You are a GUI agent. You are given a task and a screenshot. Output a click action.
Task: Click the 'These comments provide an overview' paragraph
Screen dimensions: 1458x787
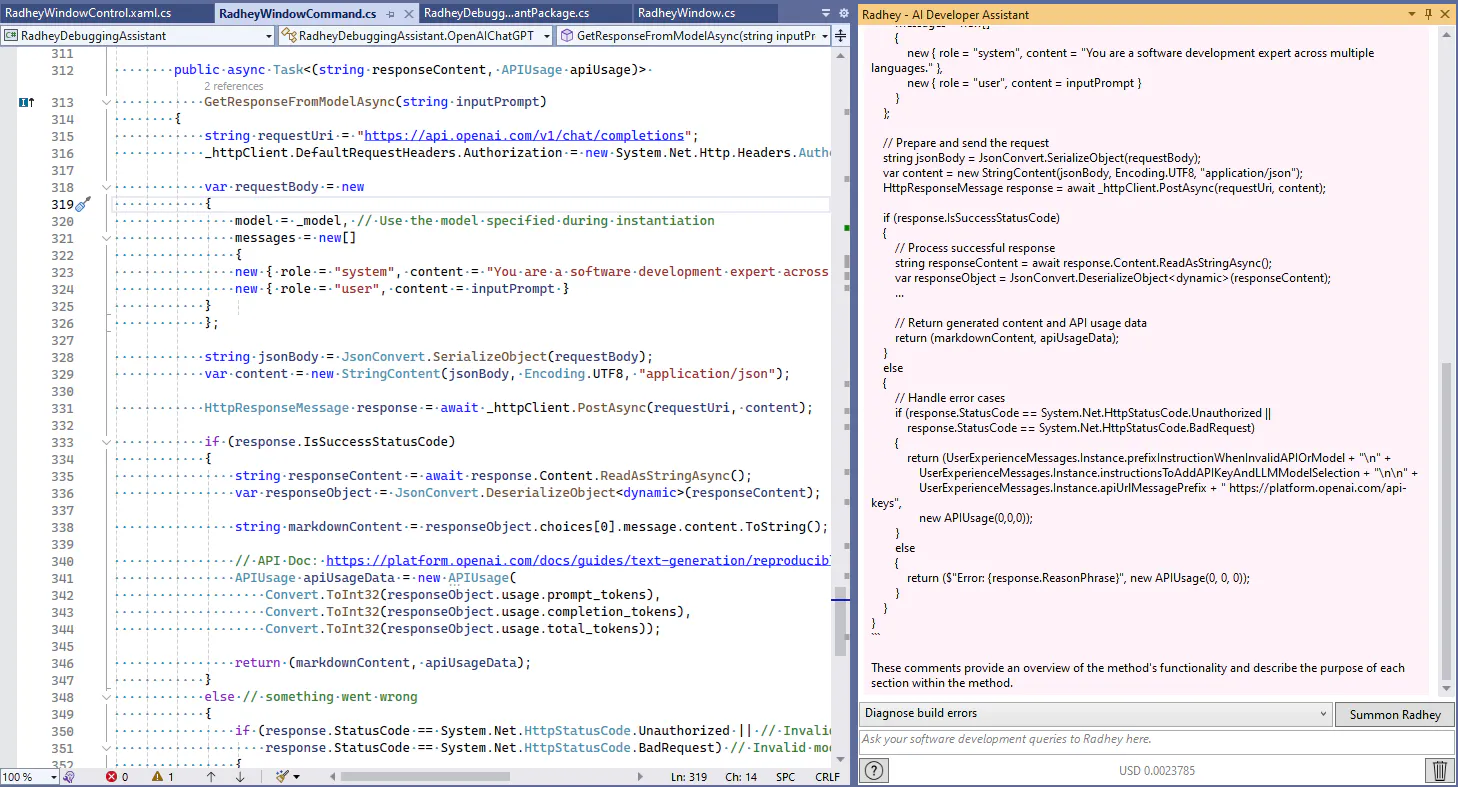[x=1138, y=675]
